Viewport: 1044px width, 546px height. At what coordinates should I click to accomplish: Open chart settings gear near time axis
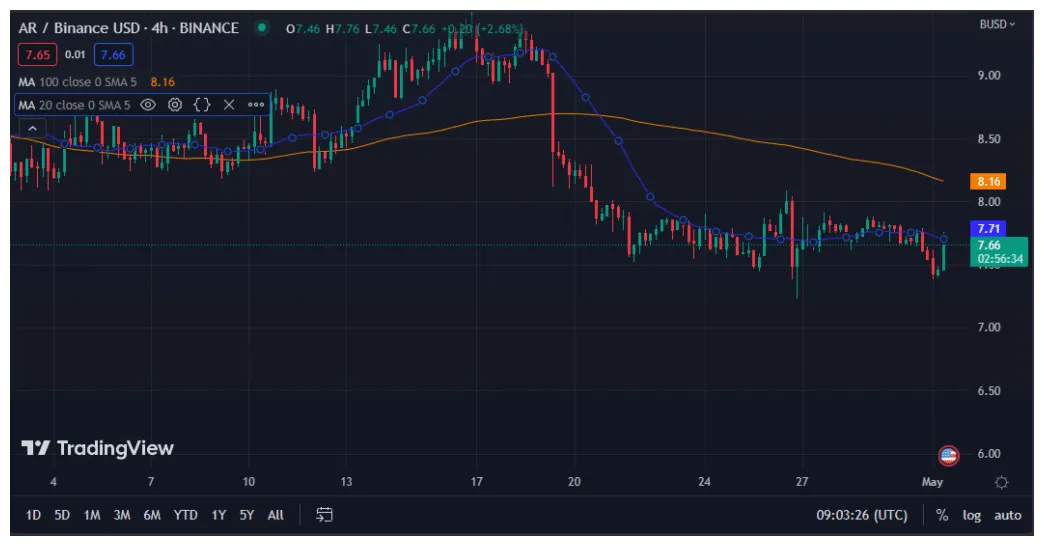click(x=1001, y=482)
